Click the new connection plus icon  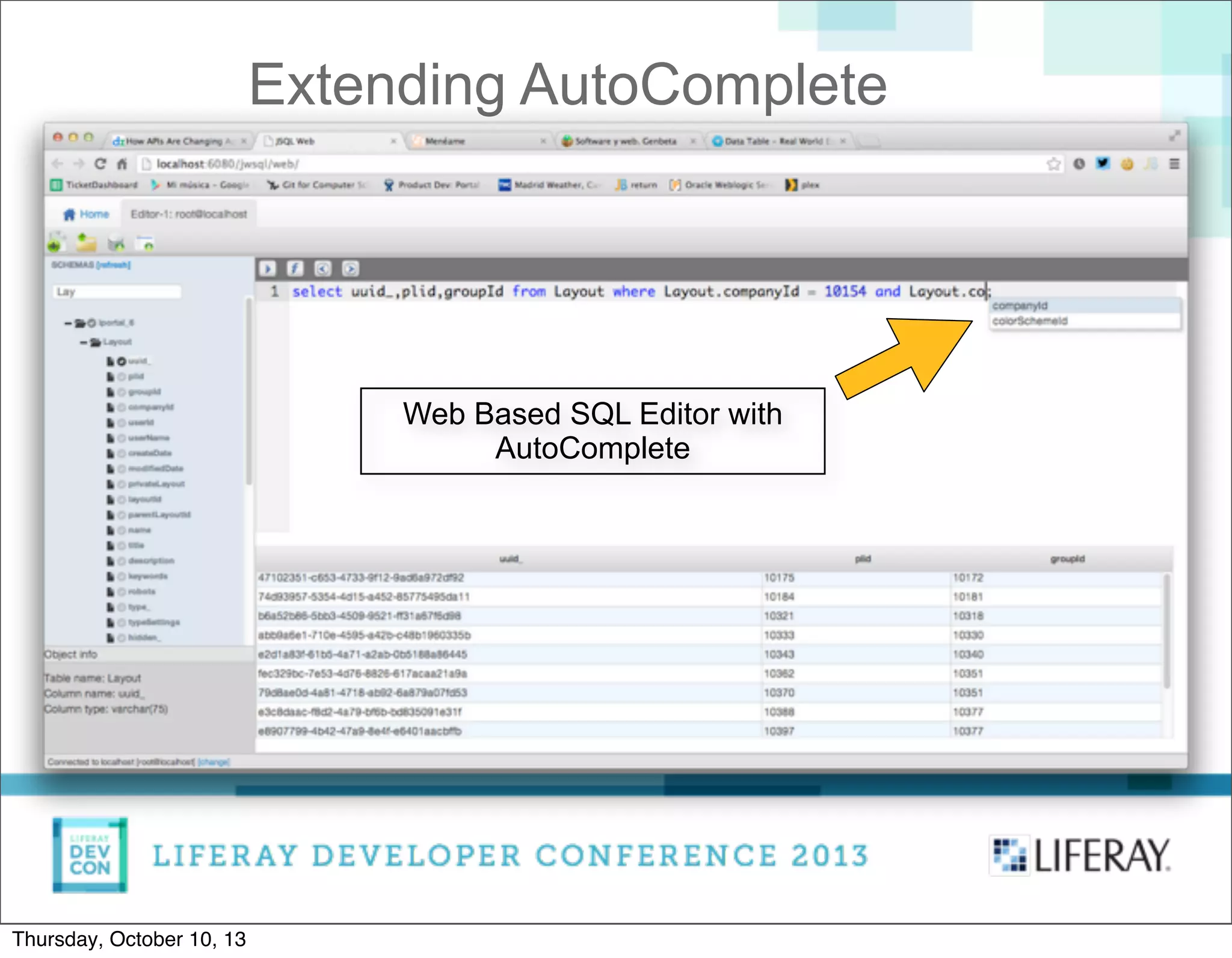(x=56, y=243)
